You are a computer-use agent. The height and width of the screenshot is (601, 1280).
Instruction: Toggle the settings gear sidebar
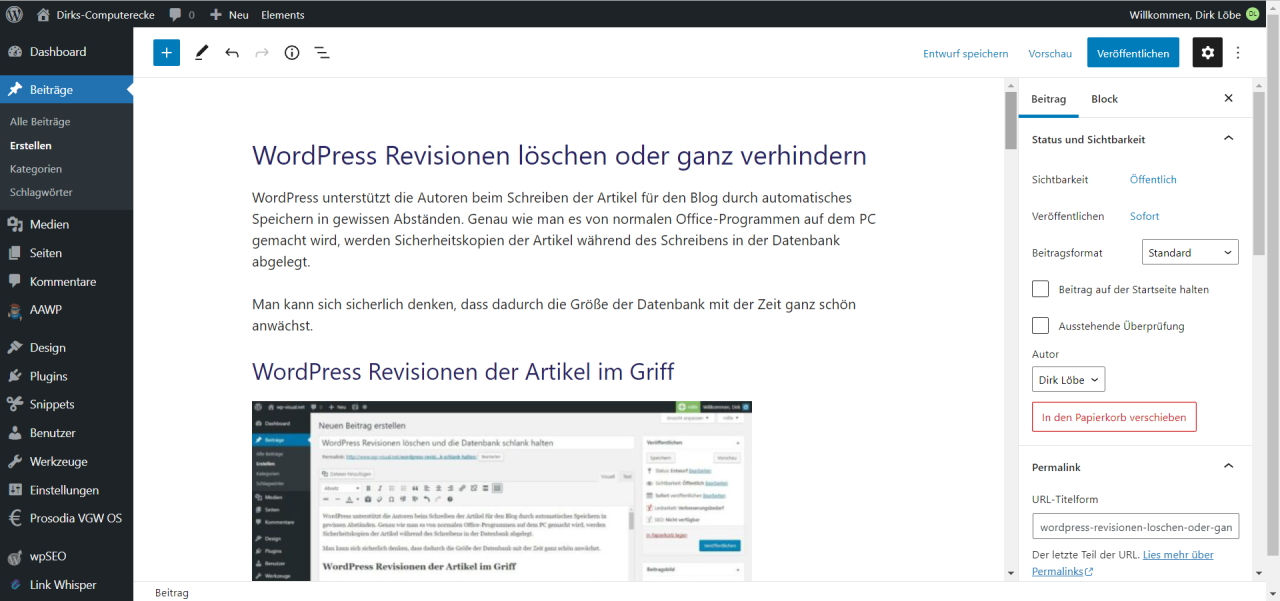pos(1207,53)
